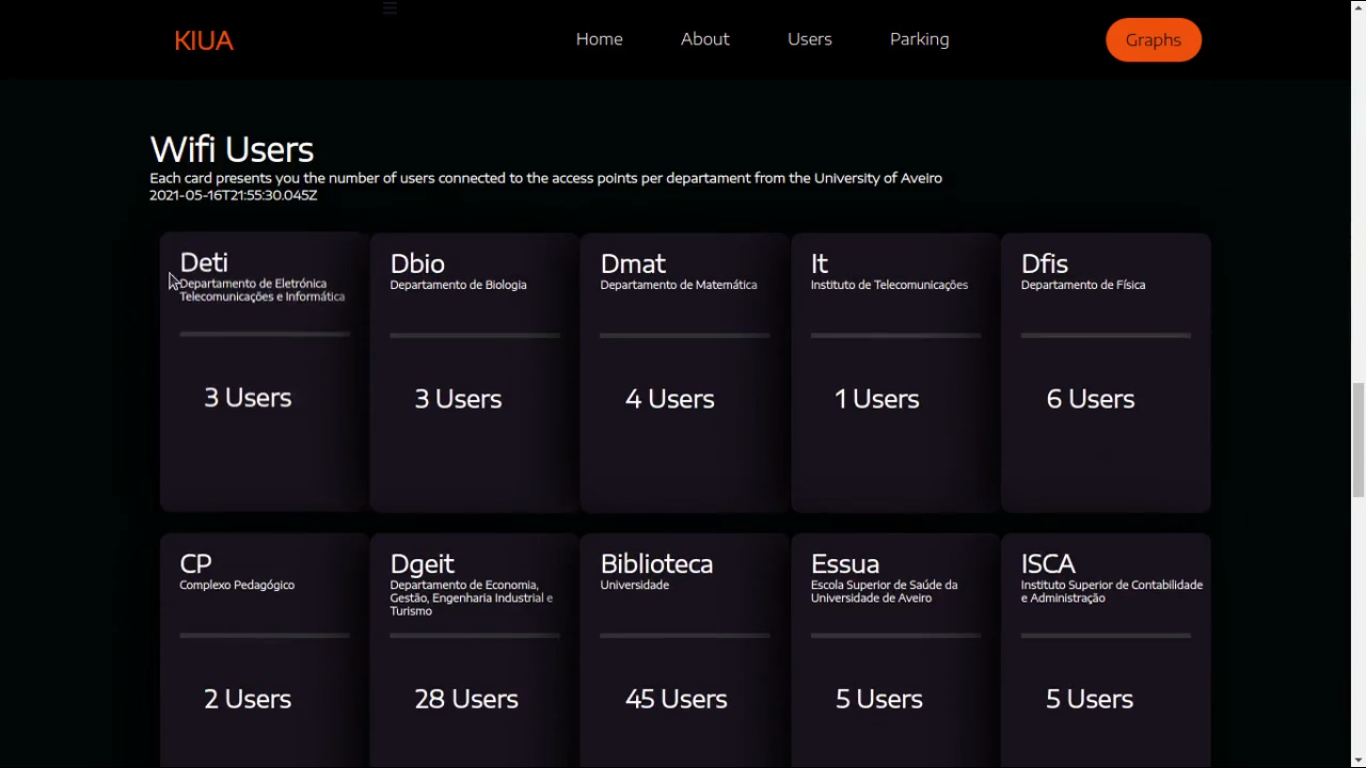Select Users in the navigation bar
Image resolution: width=1366 pixels, height=768 pixels.
coord(809,40)
